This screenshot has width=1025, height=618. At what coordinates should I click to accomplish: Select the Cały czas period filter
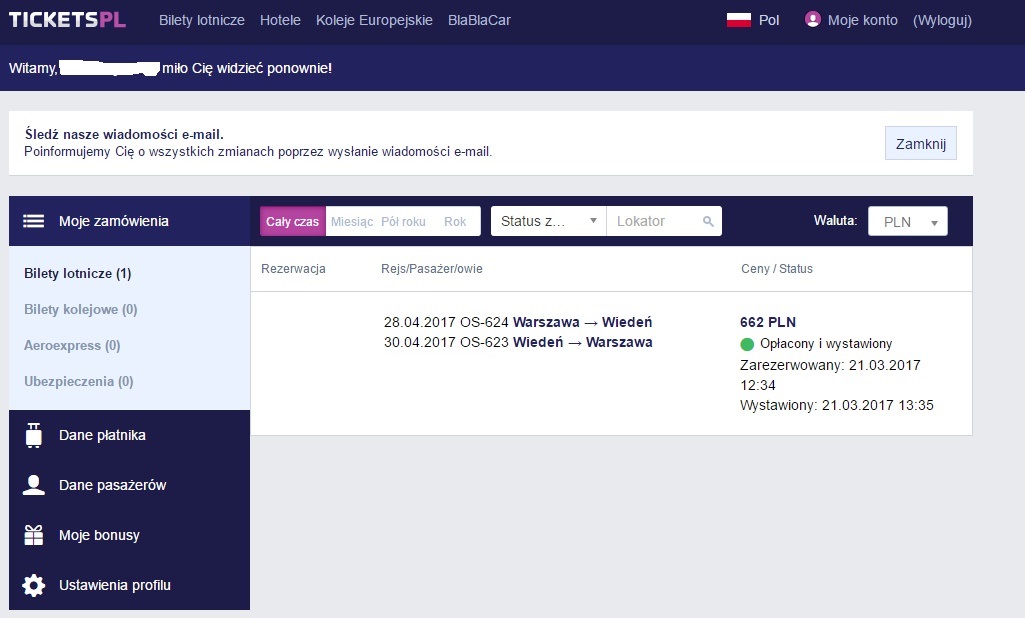coord(292,222)
